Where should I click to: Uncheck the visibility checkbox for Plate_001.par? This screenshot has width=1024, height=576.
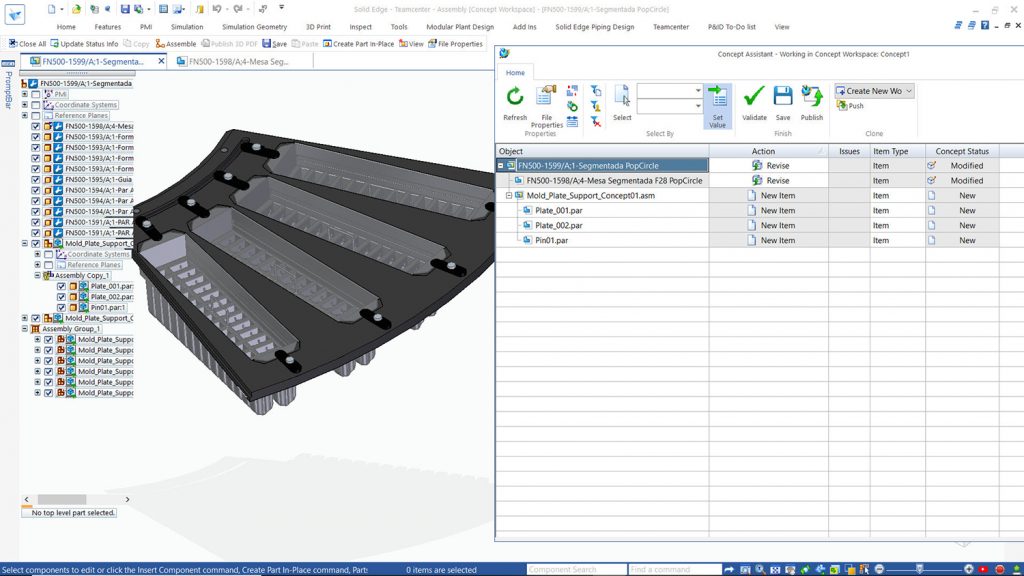click(61, 286)
